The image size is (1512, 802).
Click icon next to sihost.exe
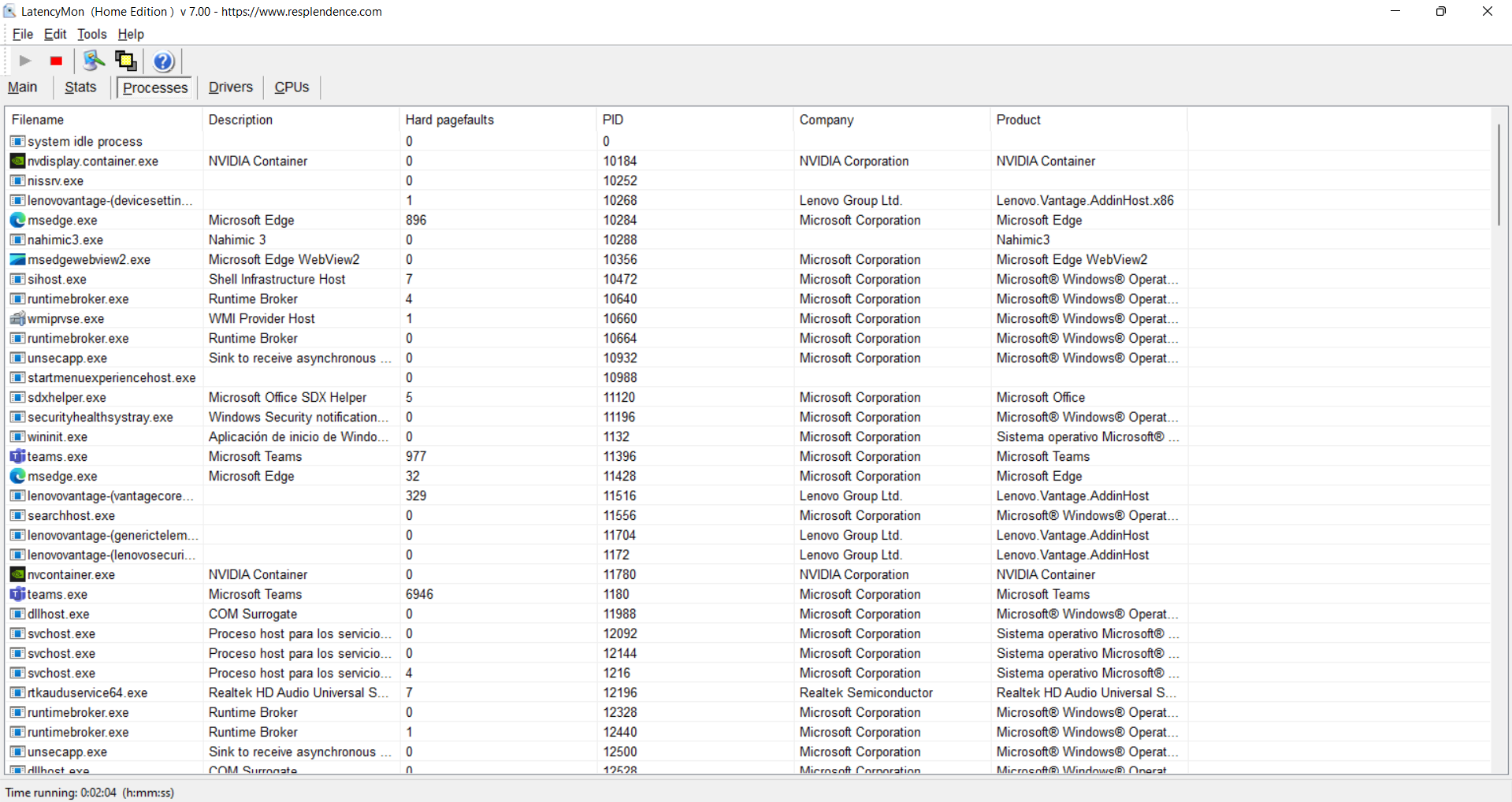tap(17, 279)
